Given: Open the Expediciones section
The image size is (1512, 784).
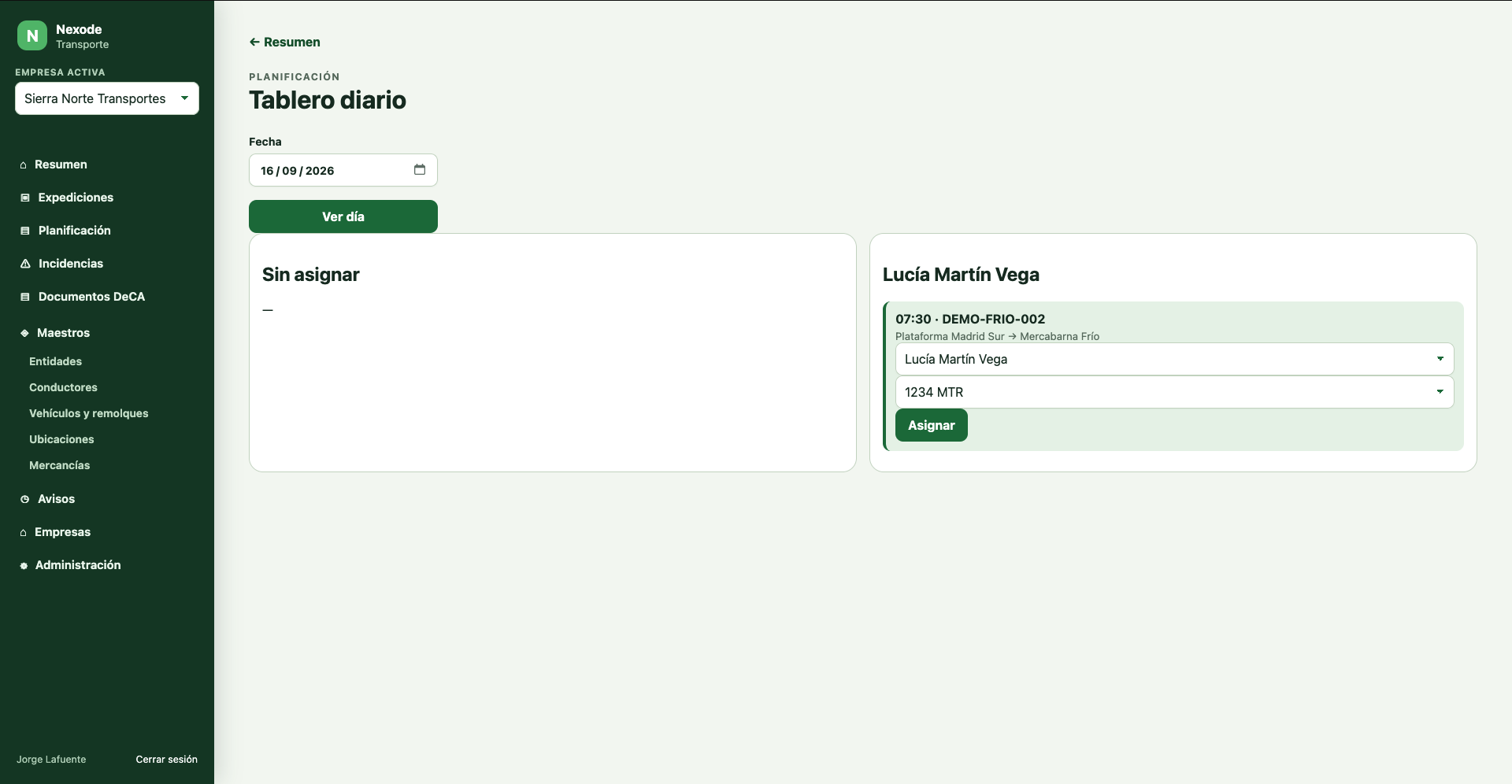Looking at the screenshot, I should click(76, 198).
